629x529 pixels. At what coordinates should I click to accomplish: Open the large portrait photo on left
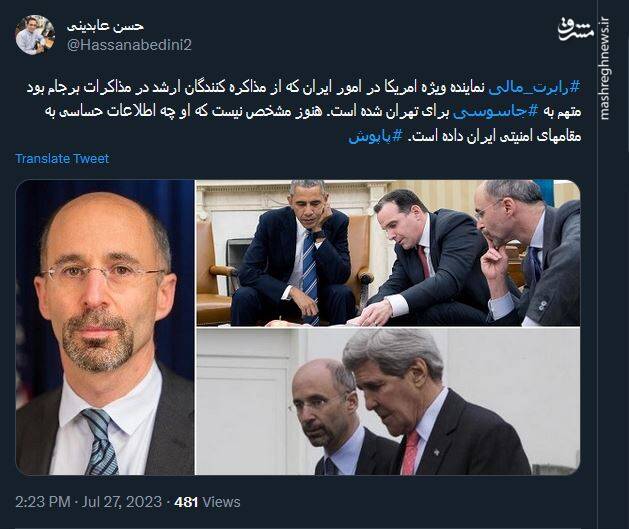(x=105, y=328)
